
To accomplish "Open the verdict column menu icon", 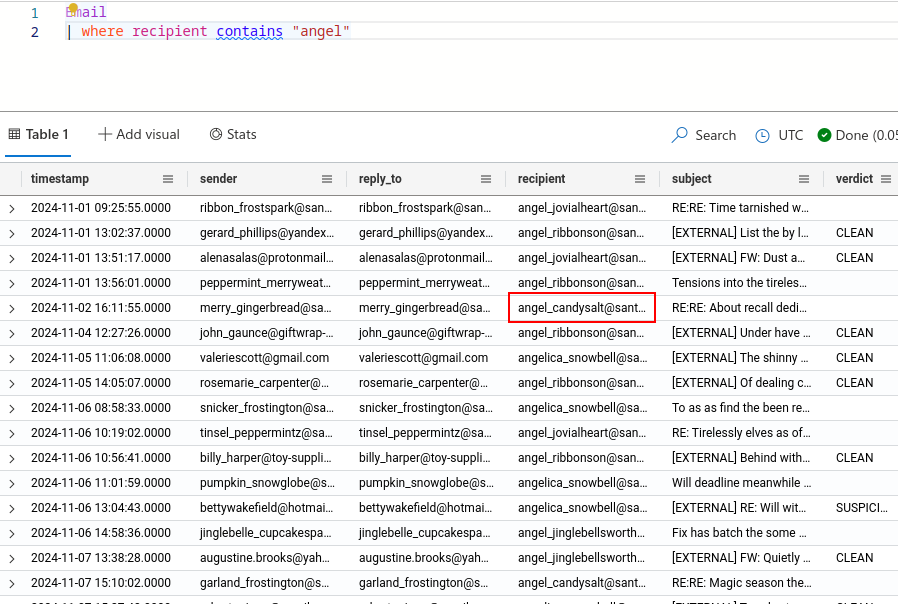I will [x=885, y=179].
